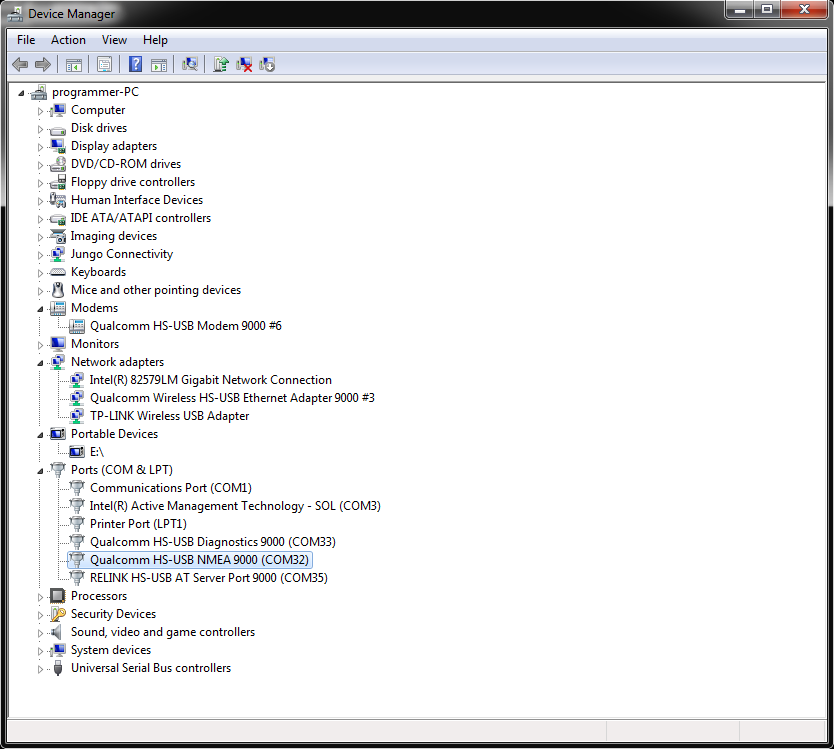The image size is (834, 749).
Task: Click the DVD/CD-ROM drives icon
Action: [x=57, y=164]
